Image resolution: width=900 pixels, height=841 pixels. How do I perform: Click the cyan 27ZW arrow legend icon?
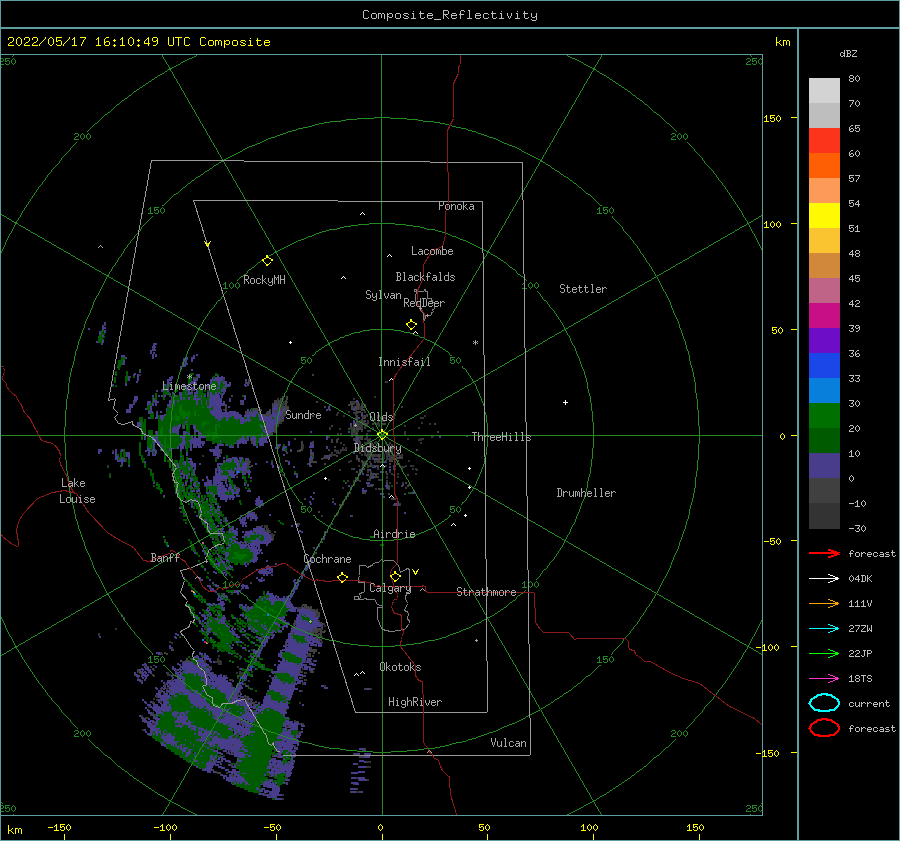[824, 629]
